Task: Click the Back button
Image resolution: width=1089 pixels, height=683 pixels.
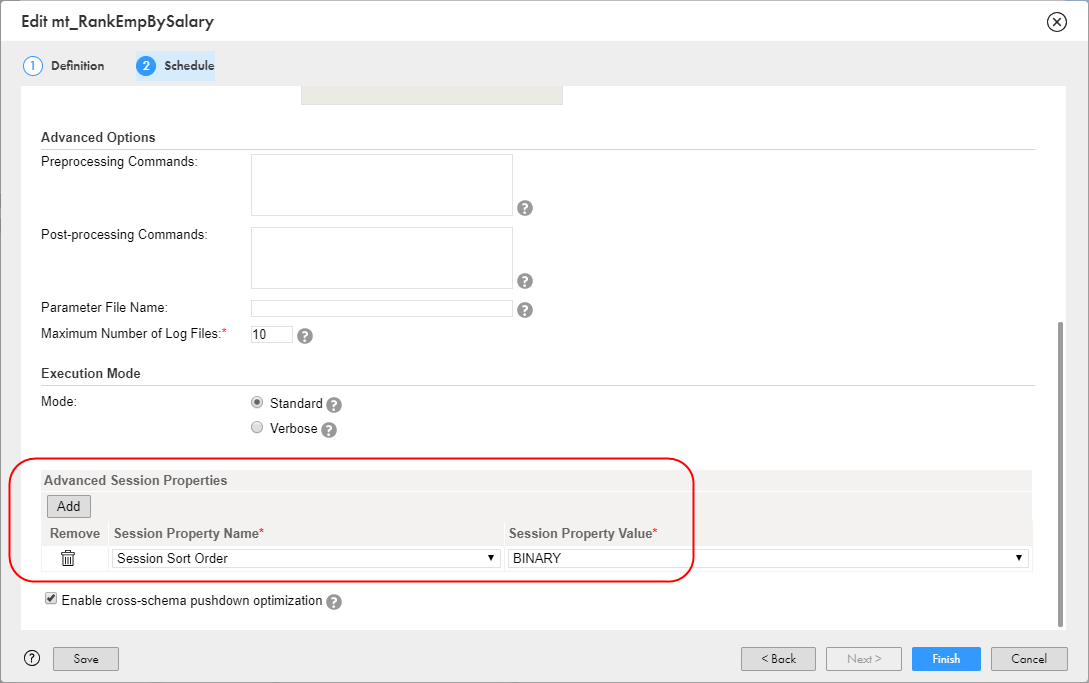Action: 779,659
